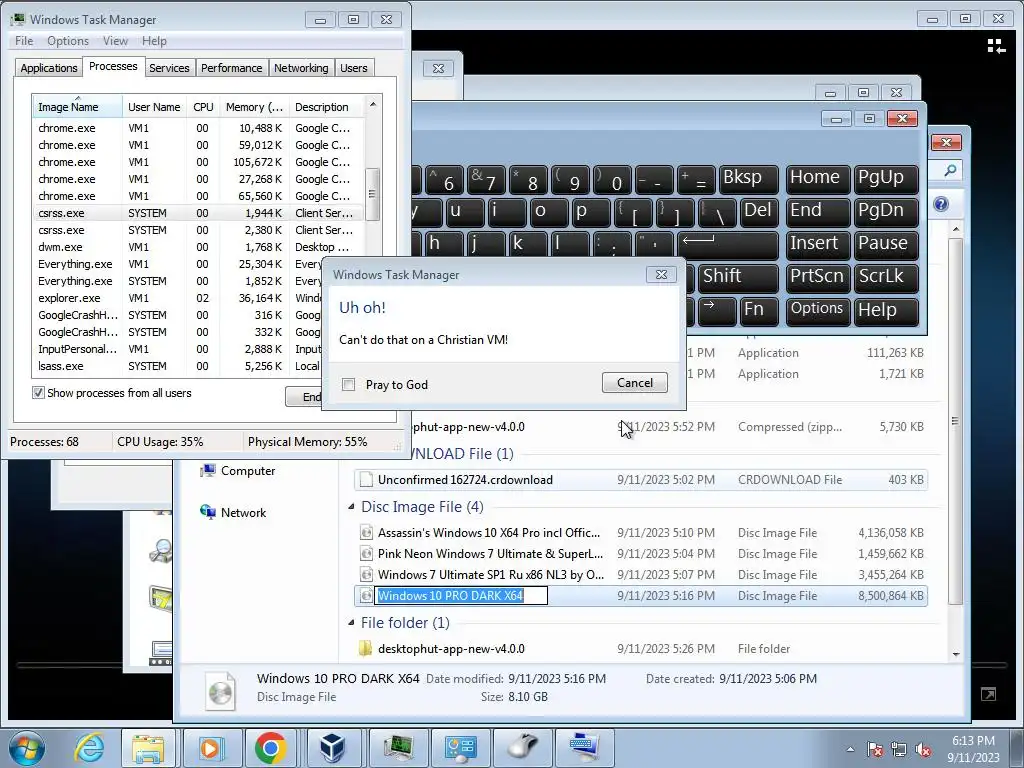Show hidden tray icons arrow
1024x768 pixels.
[850, 749]
